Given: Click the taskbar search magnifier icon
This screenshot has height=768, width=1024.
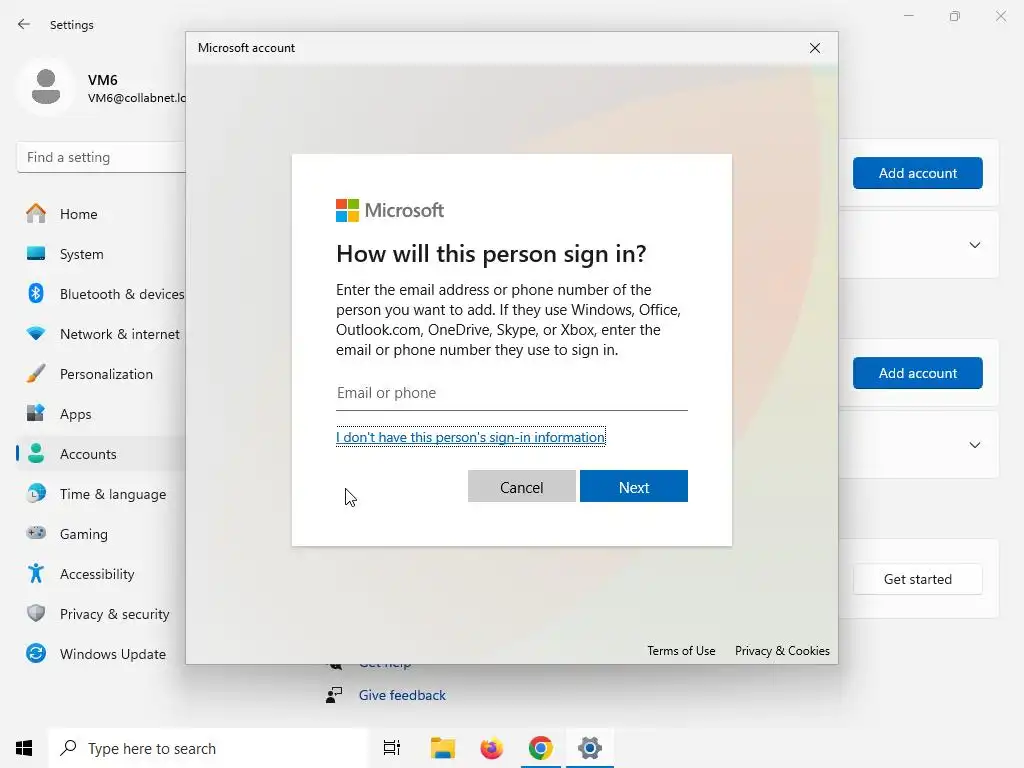Looking at the screenshot, I should tap(69, 748).
